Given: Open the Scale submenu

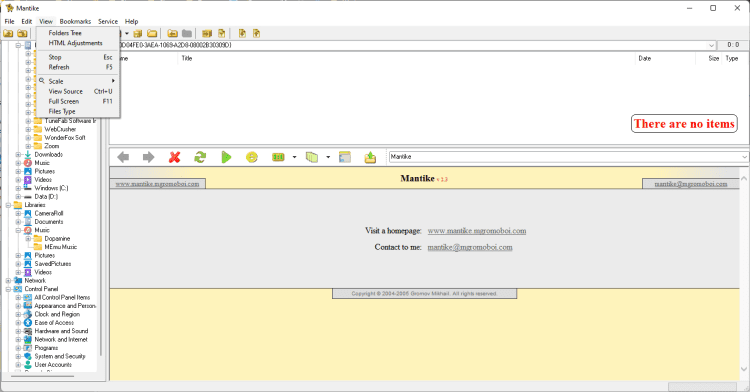Looking at the screenshot, I should point(78,81).
